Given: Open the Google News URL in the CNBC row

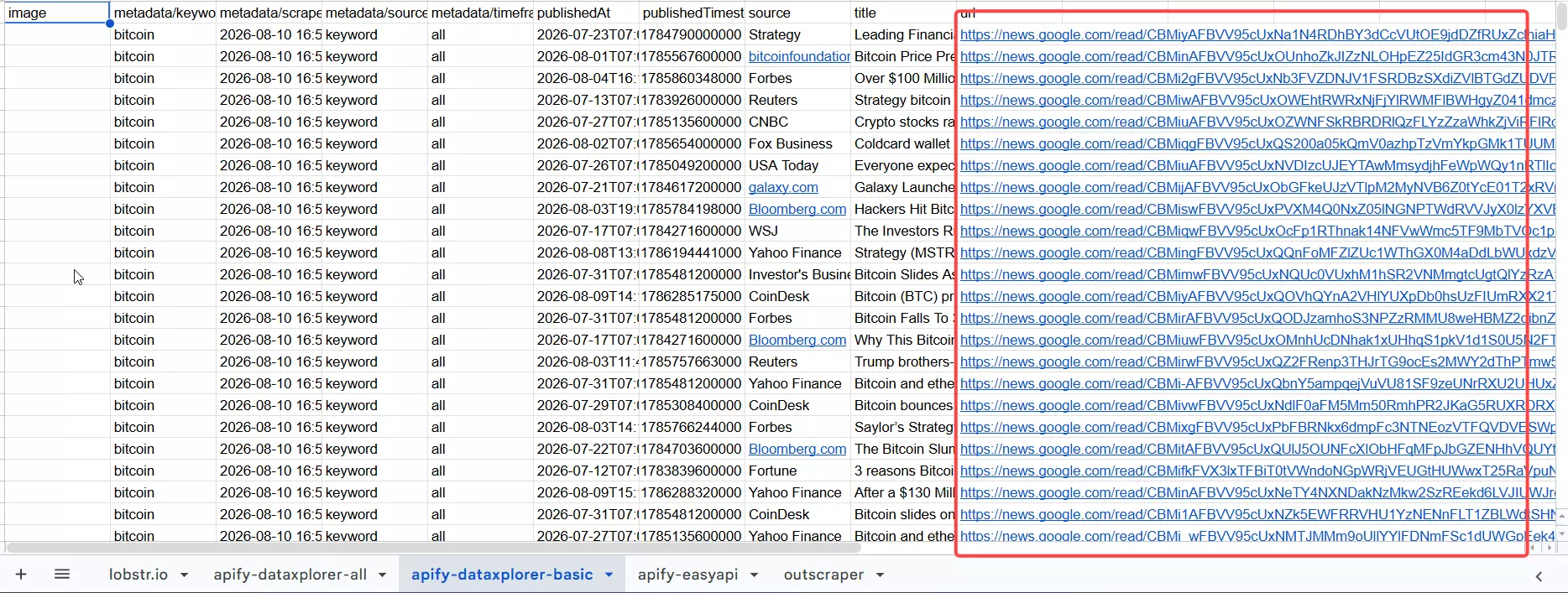Looking at the screenshot, I should point(1257,122).
